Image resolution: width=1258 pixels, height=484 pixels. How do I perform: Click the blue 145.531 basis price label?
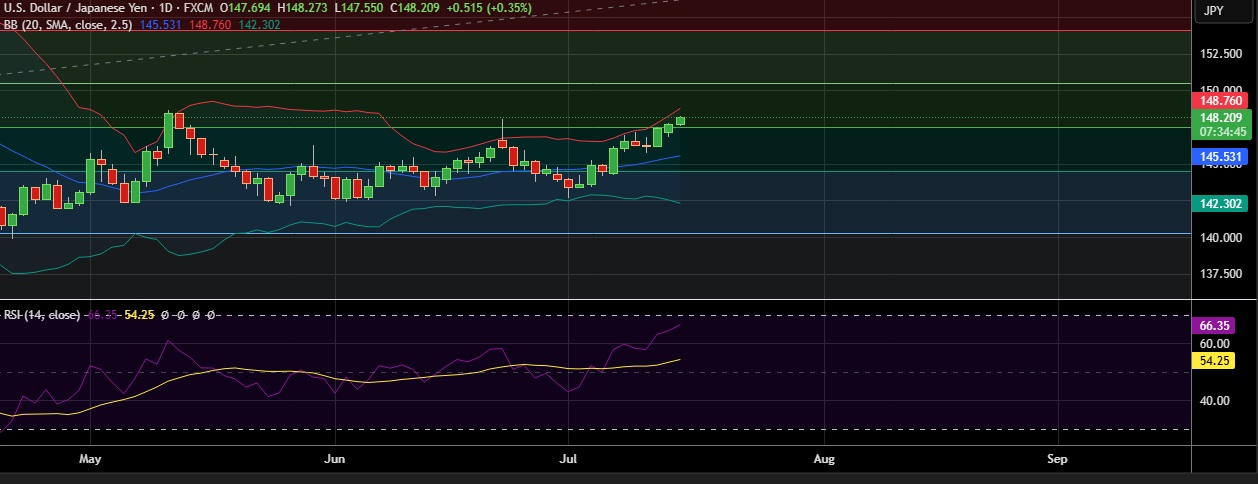point(1219,157)
